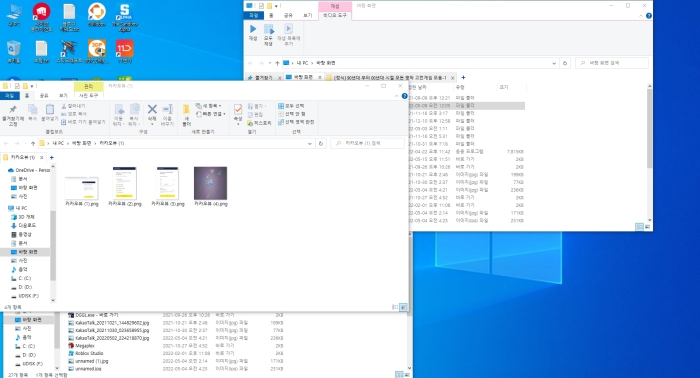
Task: Refresh the back 바탕 화면 window
Action: [x=565, y=63]
